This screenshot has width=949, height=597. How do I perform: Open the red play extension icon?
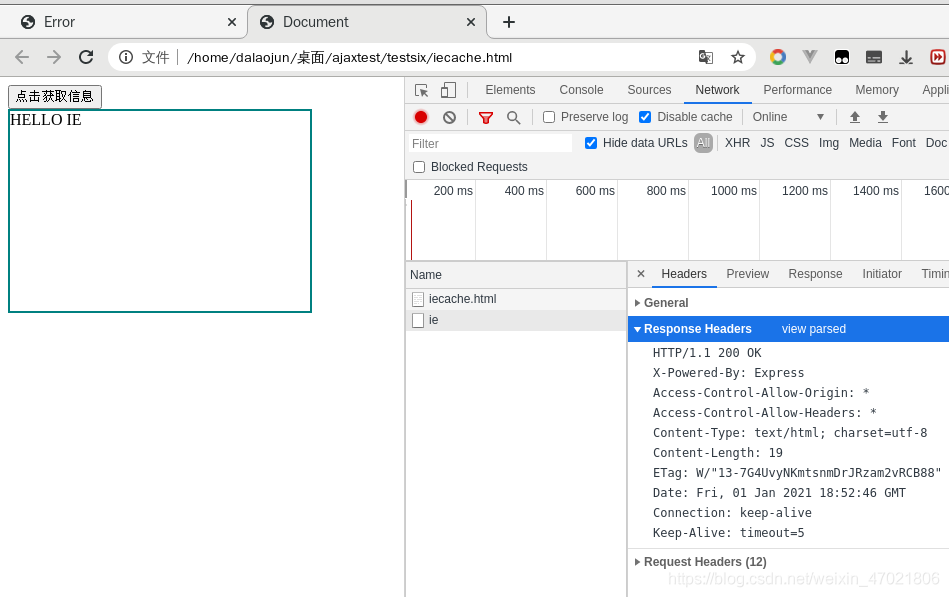[x=938, y=58]
